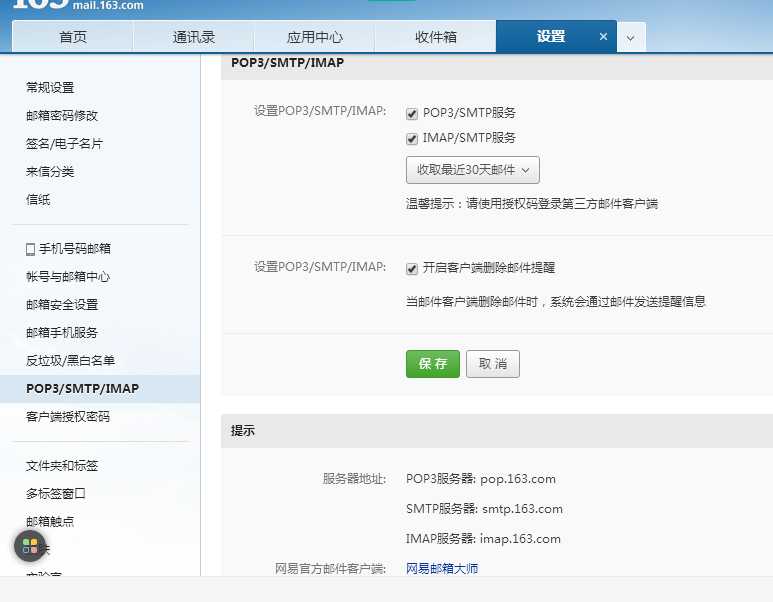Open 信纸 settings in sidebar
773x602 pixels.
coord(38,200)
